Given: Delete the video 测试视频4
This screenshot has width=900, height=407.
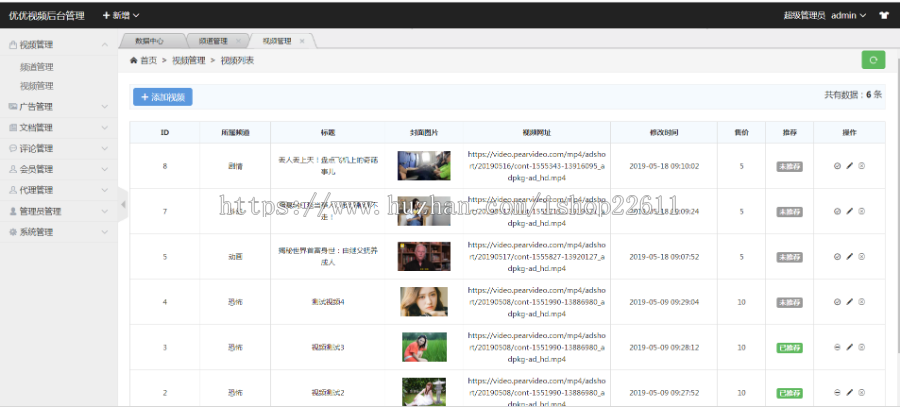Looking at the screenshot, I should pos(862,302).
